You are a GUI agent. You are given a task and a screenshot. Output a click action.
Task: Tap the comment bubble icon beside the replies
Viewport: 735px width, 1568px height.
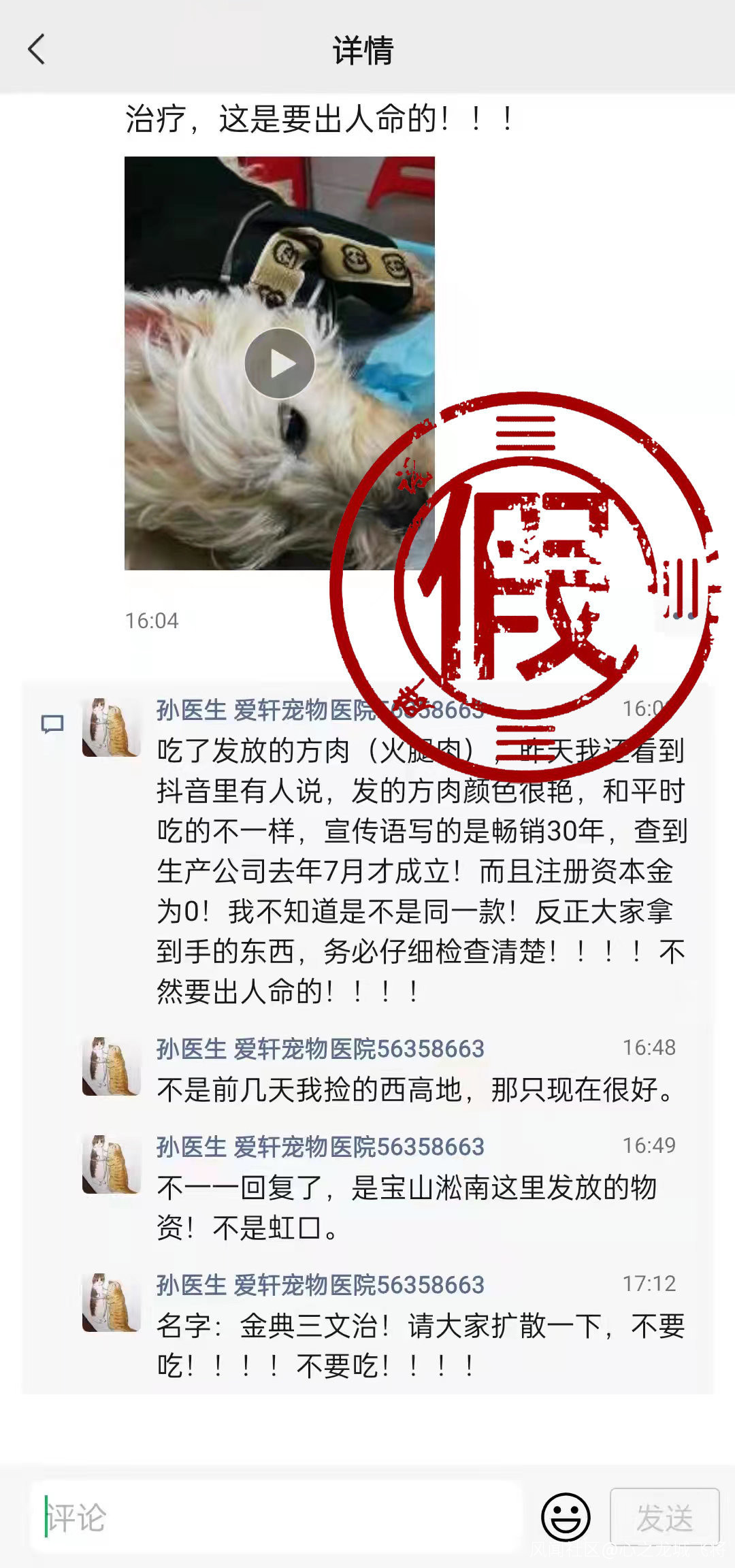coord(52,723)
